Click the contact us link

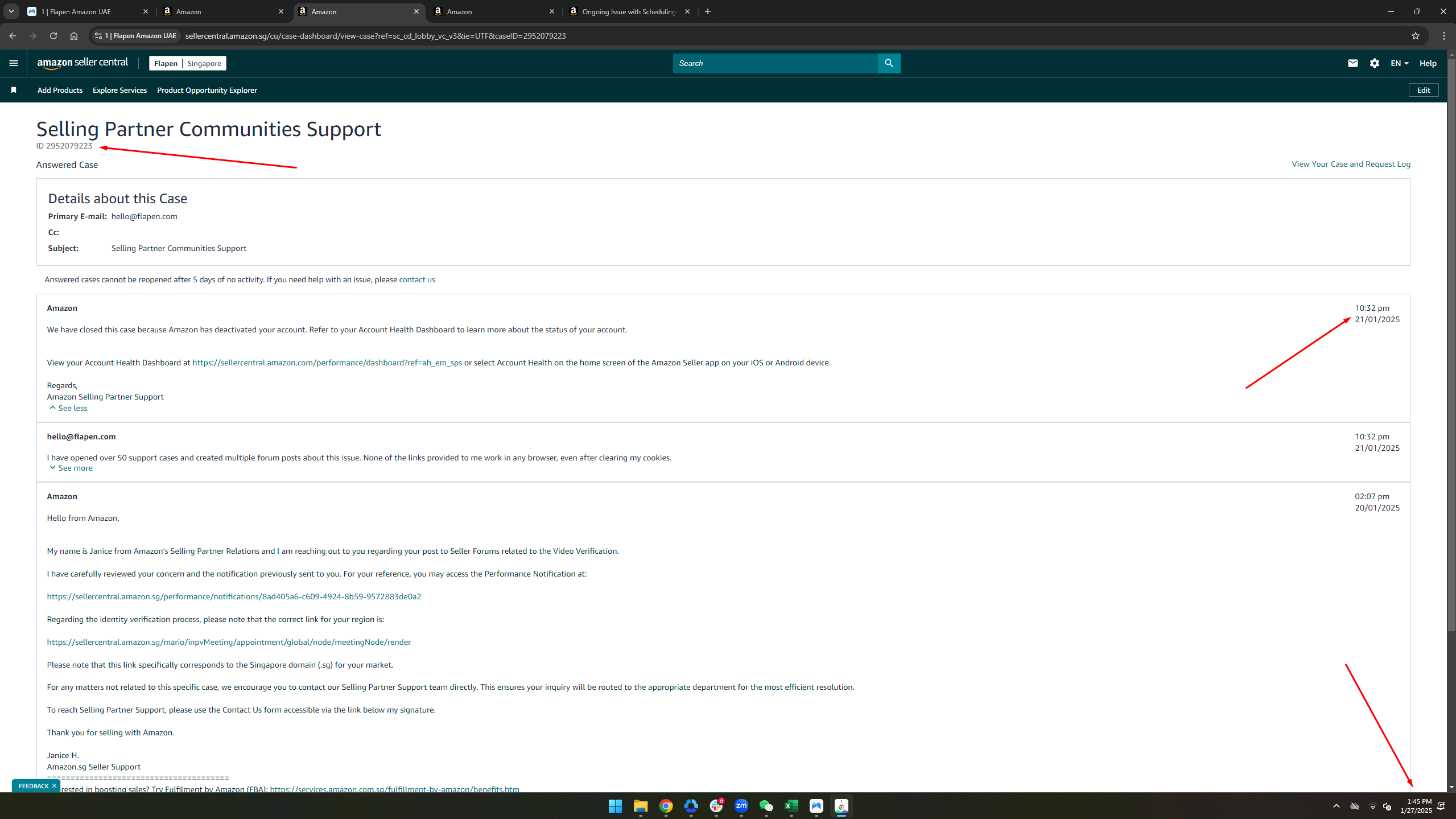tap(417, 279)
